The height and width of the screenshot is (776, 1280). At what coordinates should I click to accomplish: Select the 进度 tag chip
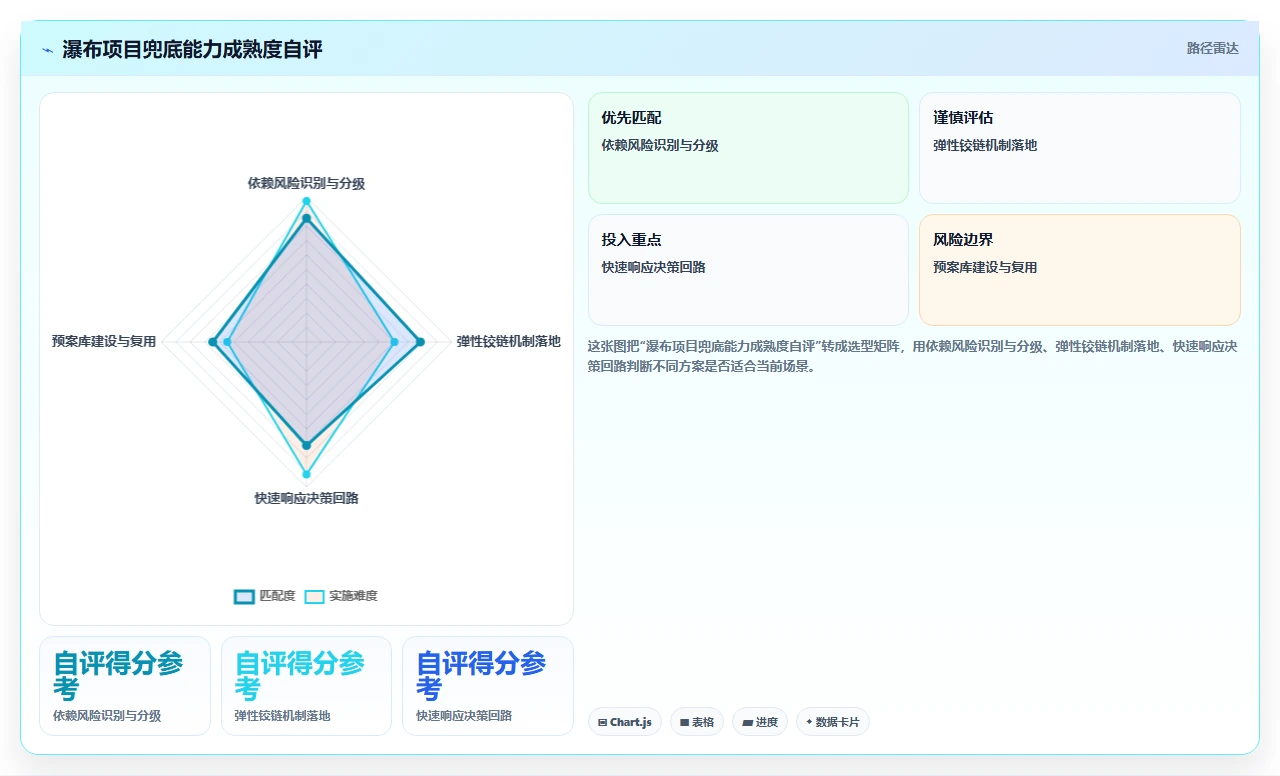pos(760,722)
